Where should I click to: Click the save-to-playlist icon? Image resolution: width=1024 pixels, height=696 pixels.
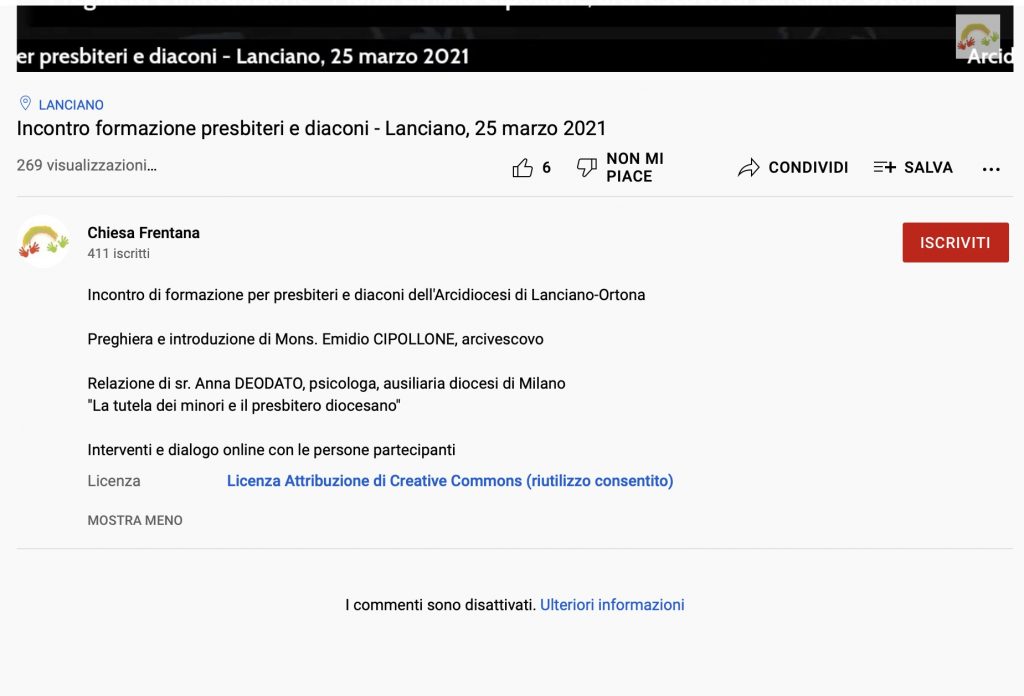884,168
